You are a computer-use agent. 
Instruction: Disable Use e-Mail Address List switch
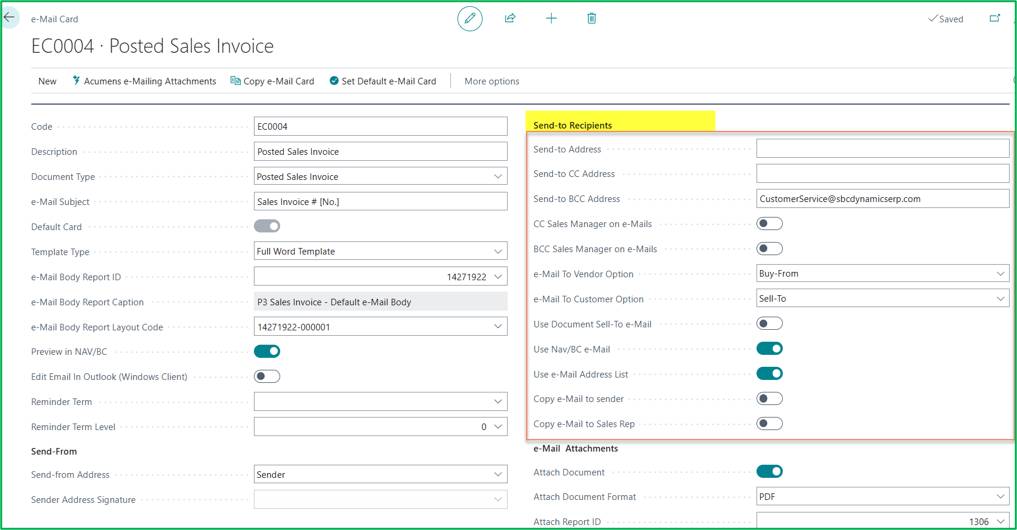coord(769,373)
